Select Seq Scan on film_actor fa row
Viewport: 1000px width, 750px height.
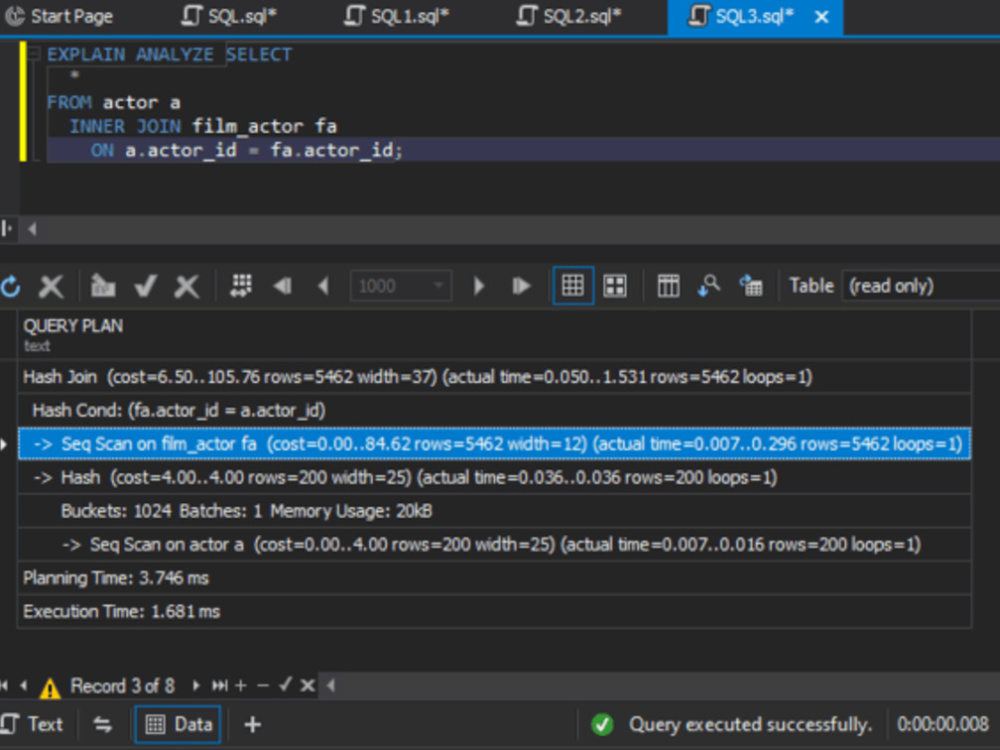click(495, 444)
